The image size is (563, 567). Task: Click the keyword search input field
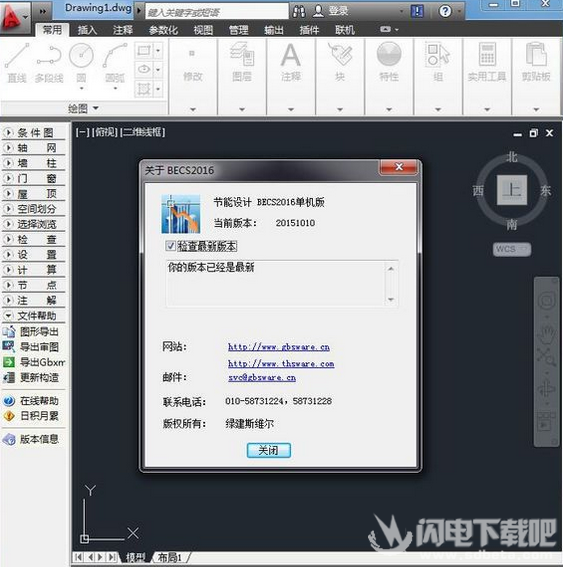[217, 12]
